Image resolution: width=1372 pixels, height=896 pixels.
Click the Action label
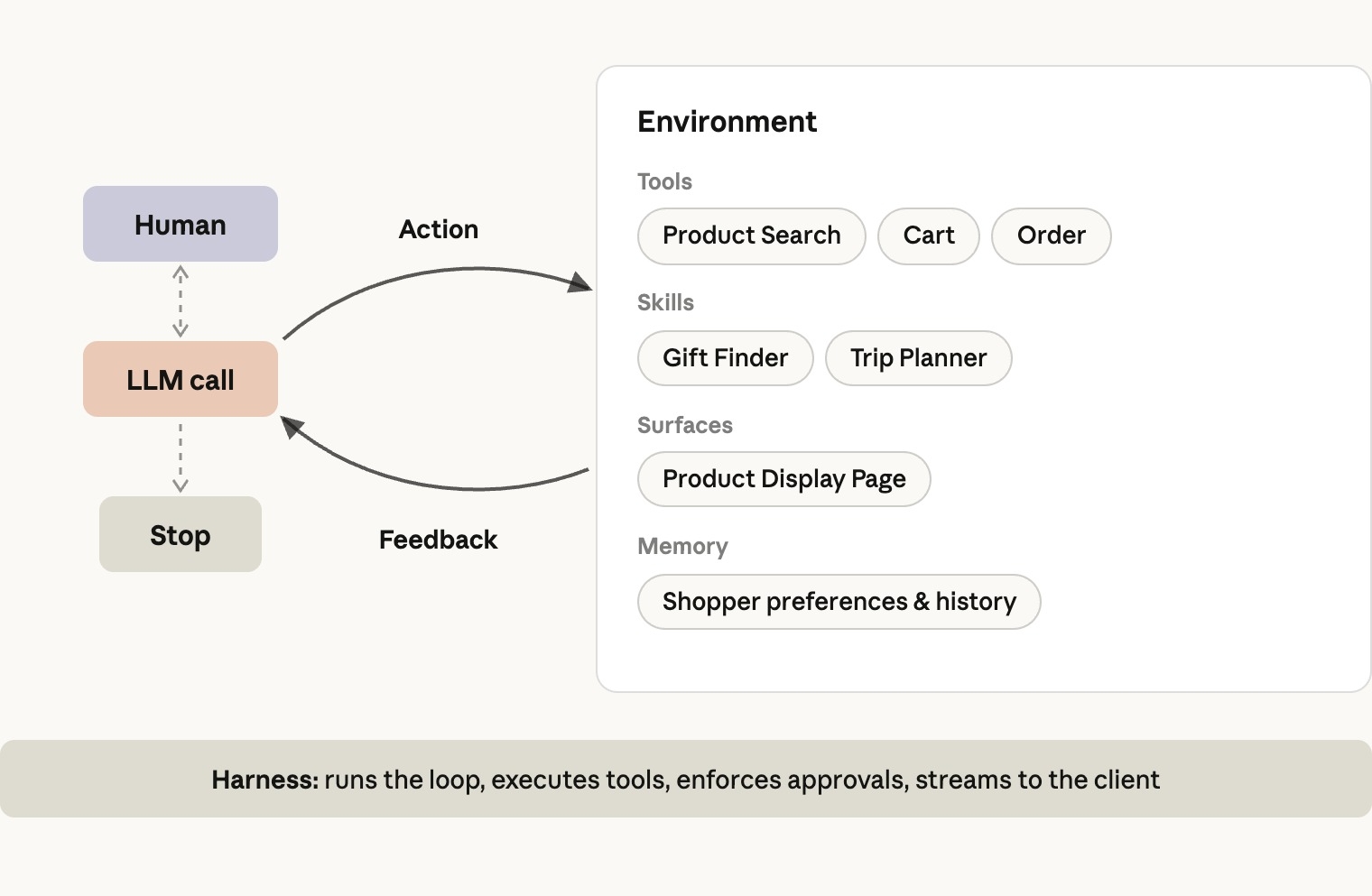click(x=439, y=229)
